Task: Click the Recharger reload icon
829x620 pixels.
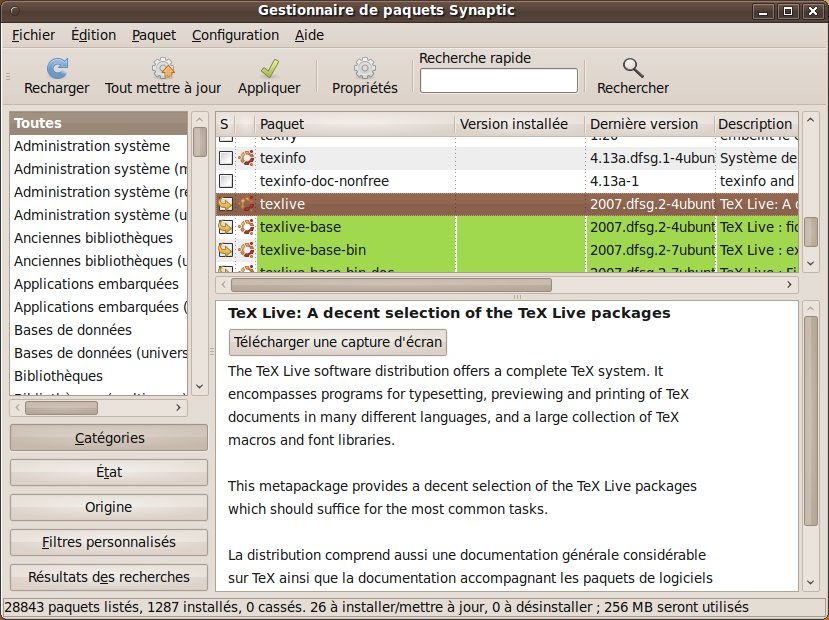Action: tap(57, 68)
